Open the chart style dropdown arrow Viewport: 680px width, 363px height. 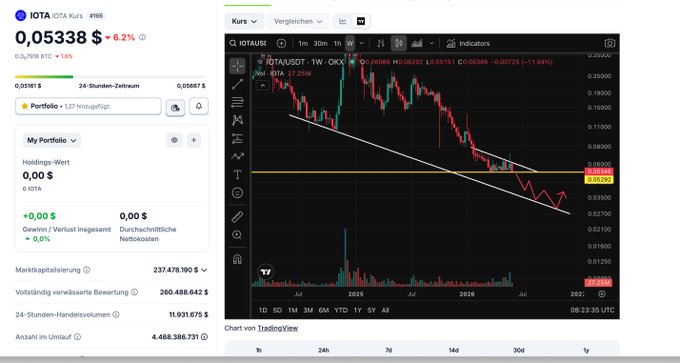[431, 43]
